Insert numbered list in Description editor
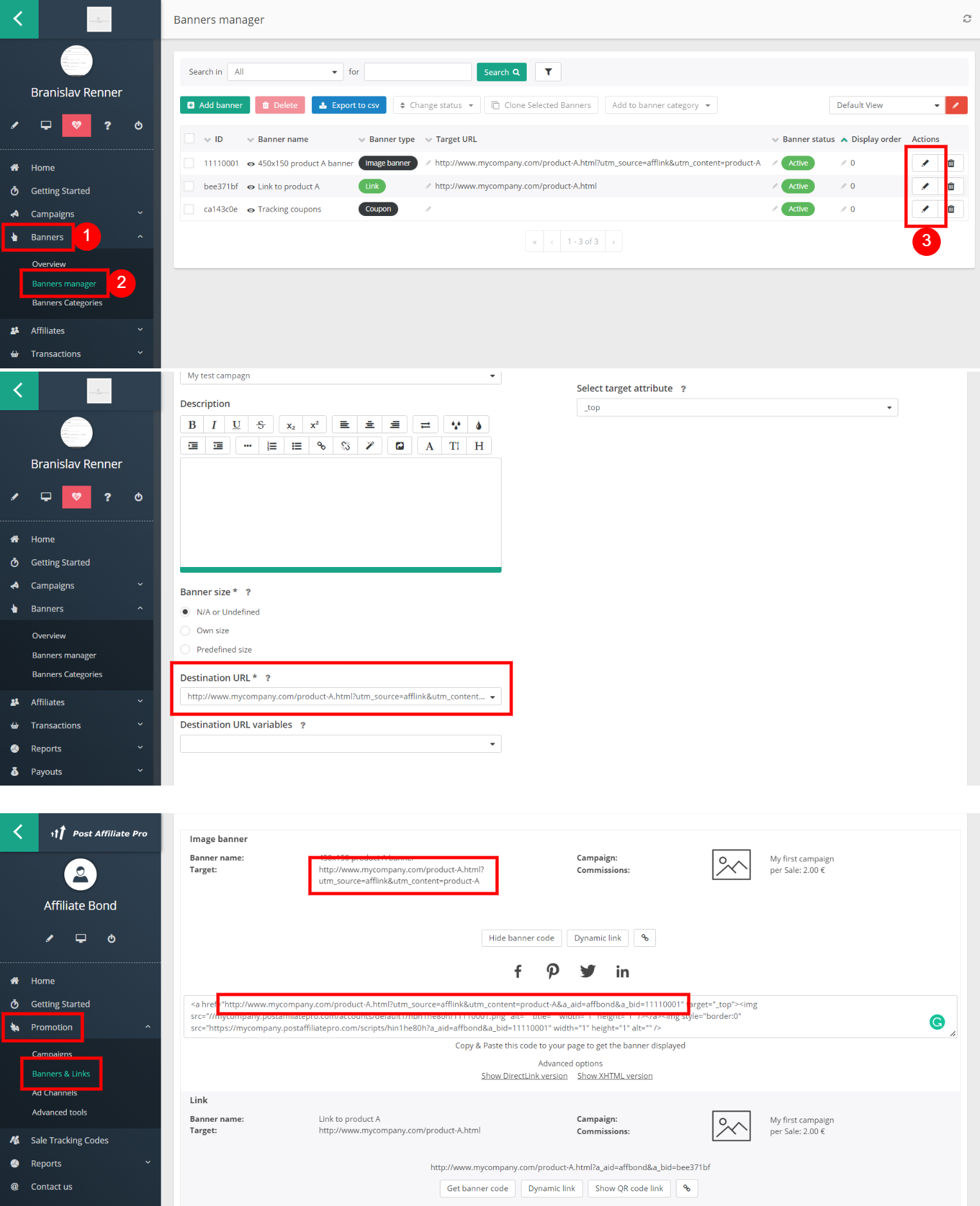Image resolution: width=980 pixels, height=1206 pixels. (x=272, y=446)
